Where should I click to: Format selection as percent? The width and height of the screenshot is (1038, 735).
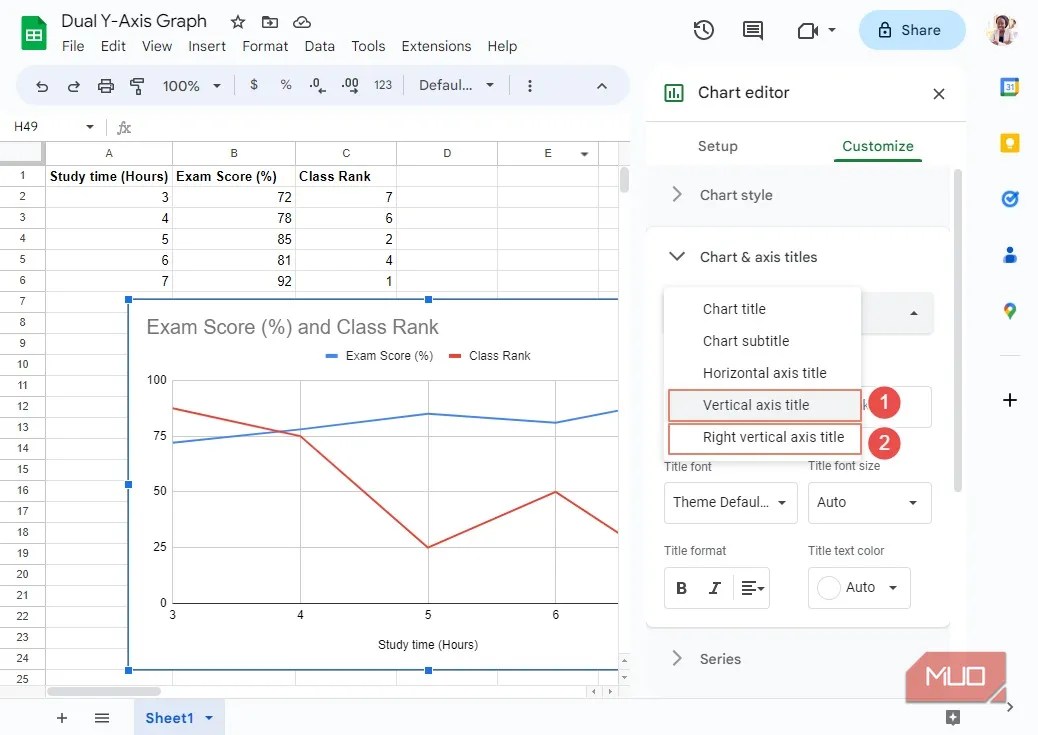pyautogui.click(x=285, y=86)
